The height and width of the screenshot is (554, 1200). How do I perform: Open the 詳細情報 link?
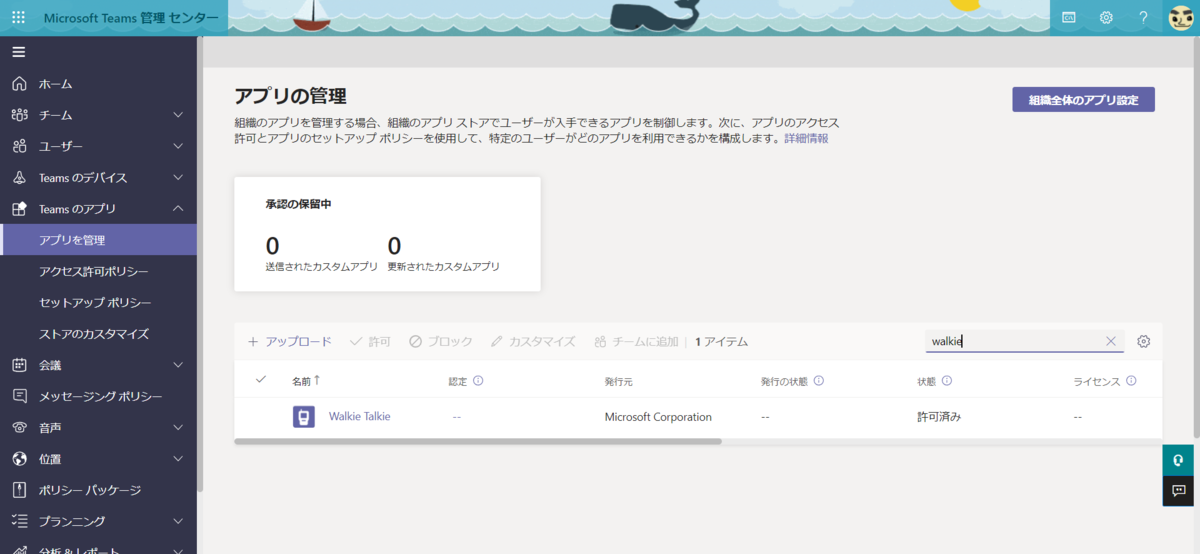click(806, 139)
